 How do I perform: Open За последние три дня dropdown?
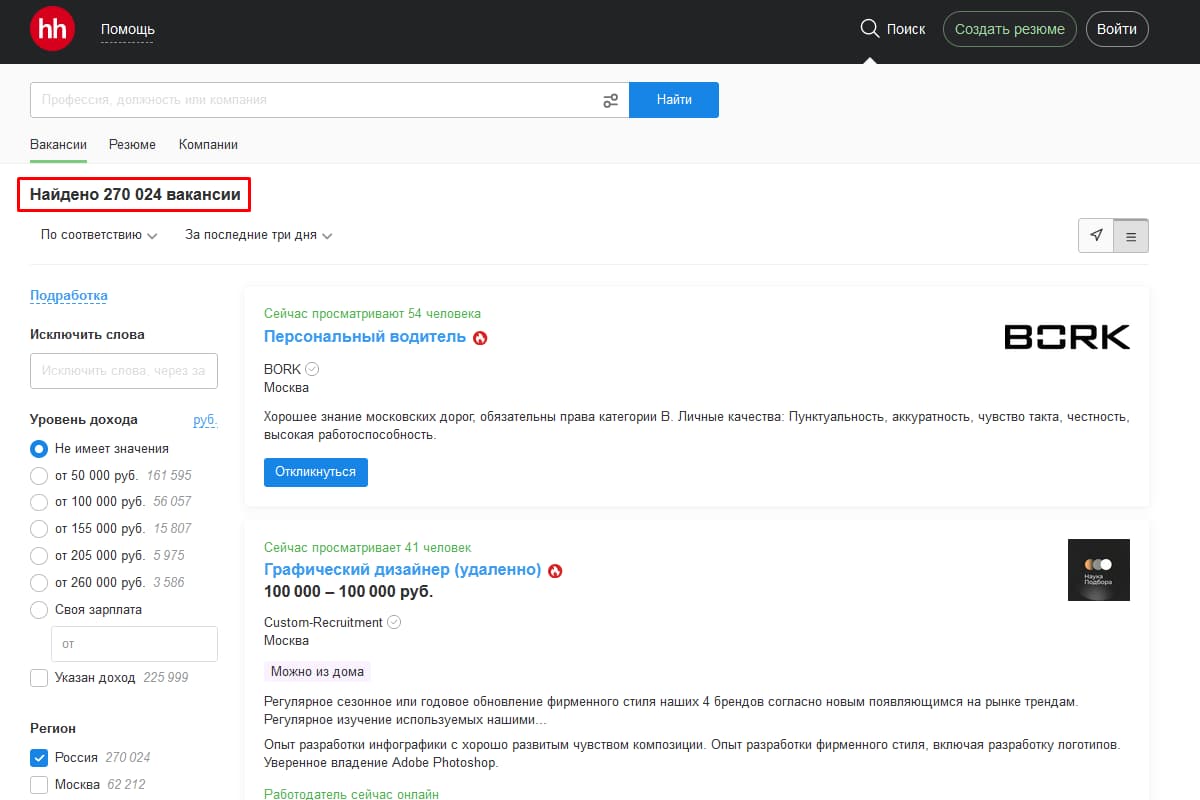click(x=258, y=236)
